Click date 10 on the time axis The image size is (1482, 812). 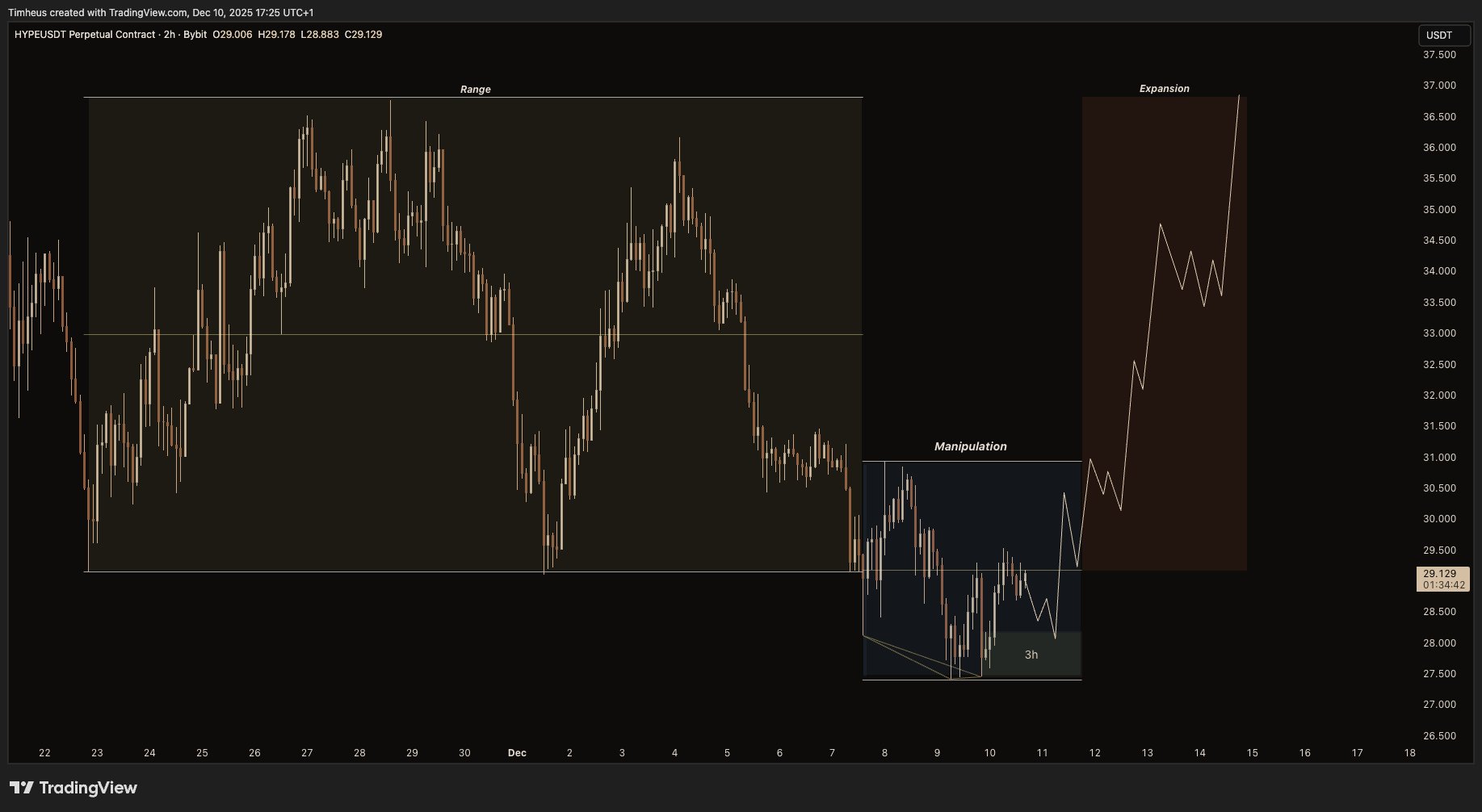989,753
